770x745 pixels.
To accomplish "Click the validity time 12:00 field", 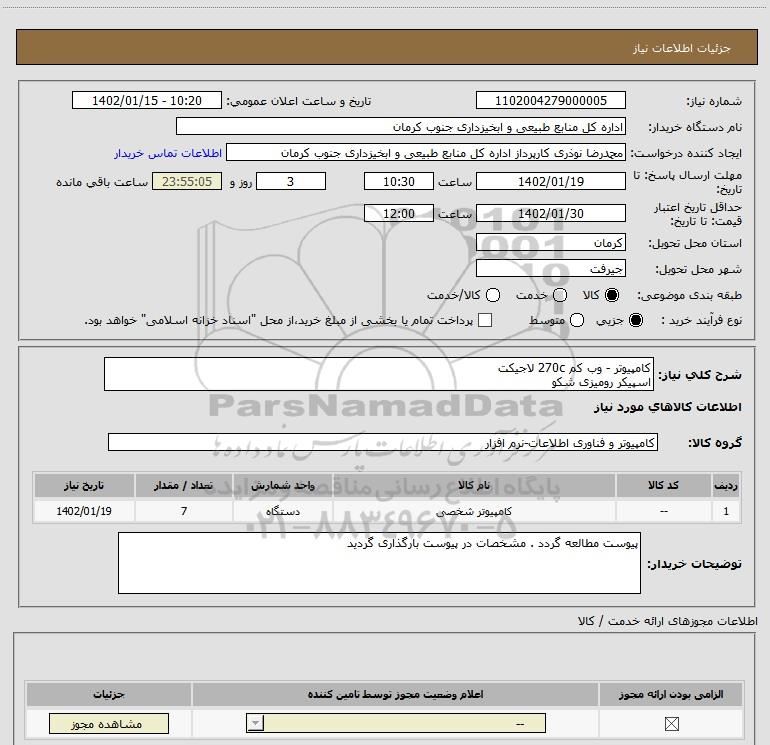I will [x=399, y=213].
